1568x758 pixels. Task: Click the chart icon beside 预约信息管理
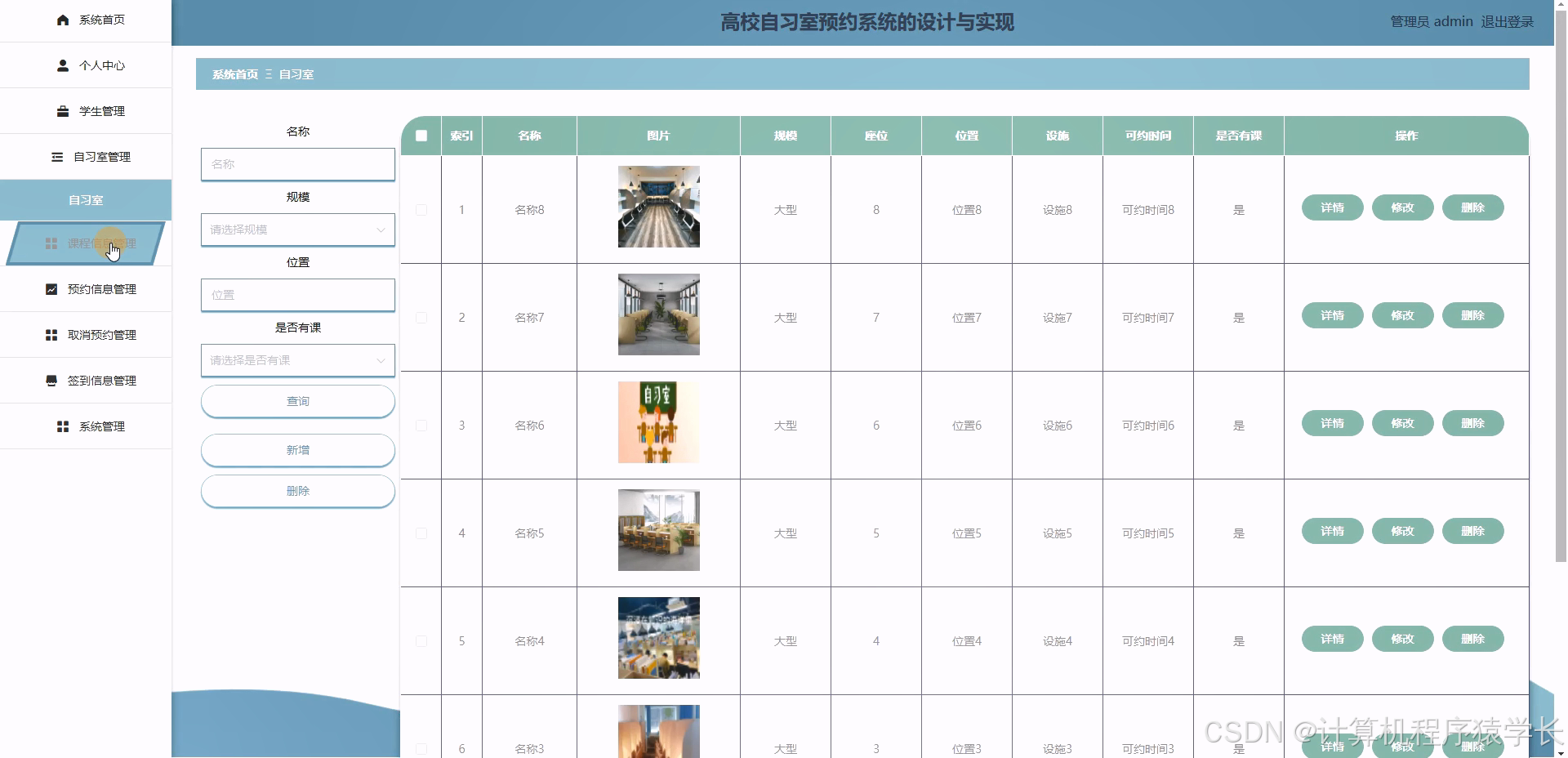51,289
